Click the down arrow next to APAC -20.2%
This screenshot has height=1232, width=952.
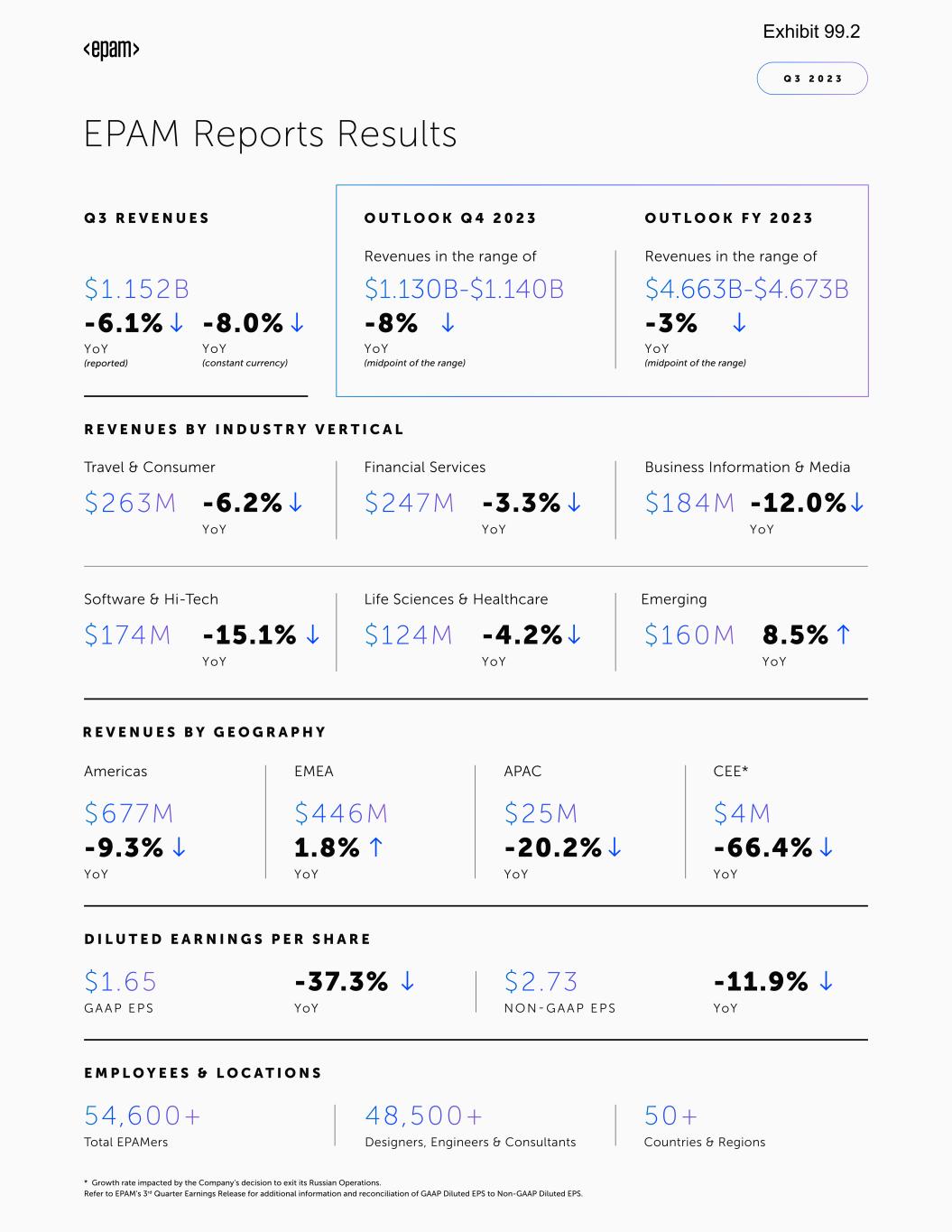coord(615,847)
